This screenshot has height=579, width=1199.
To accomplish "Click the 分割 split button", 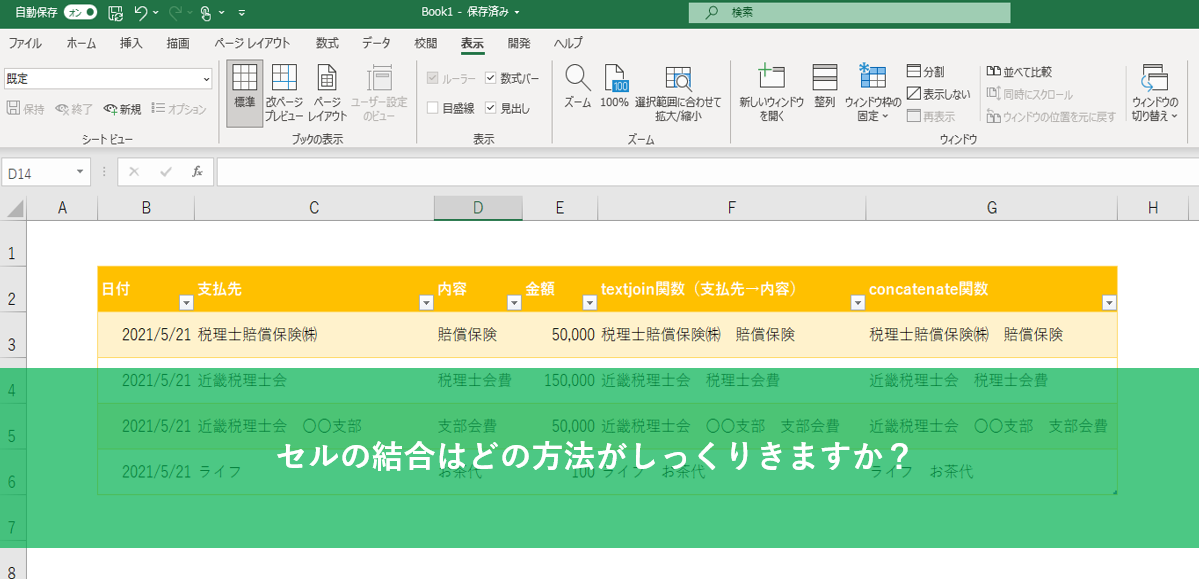I will coord(925,72).
